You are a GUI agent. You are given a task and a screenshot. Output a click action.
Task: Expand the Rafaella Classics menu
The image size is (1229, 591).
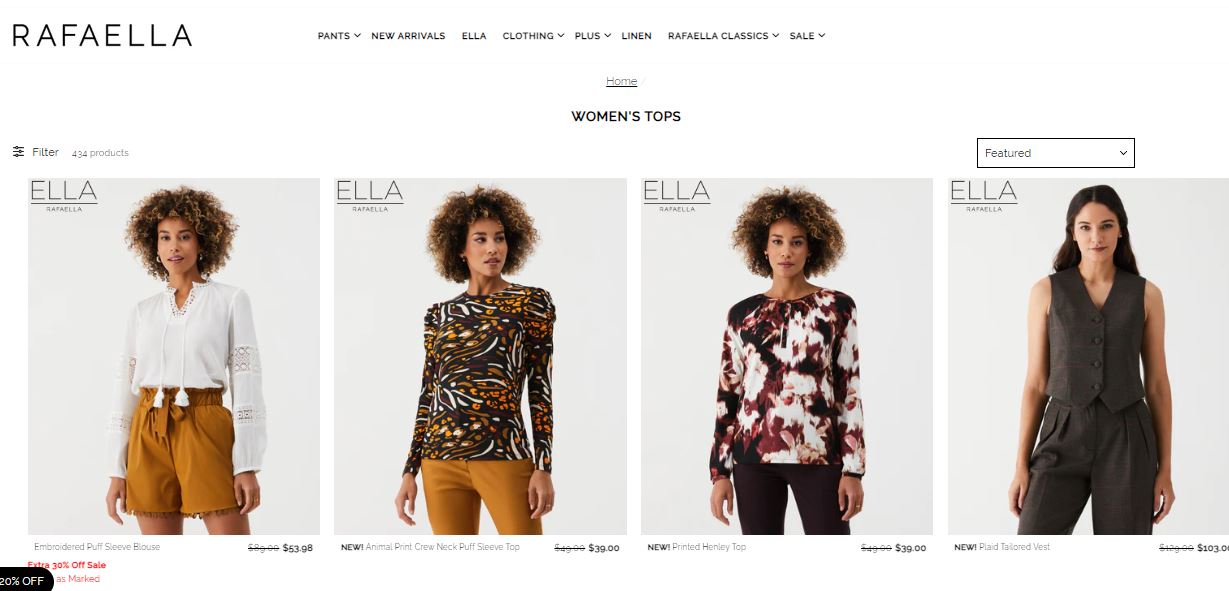click(x=723, y=36)
